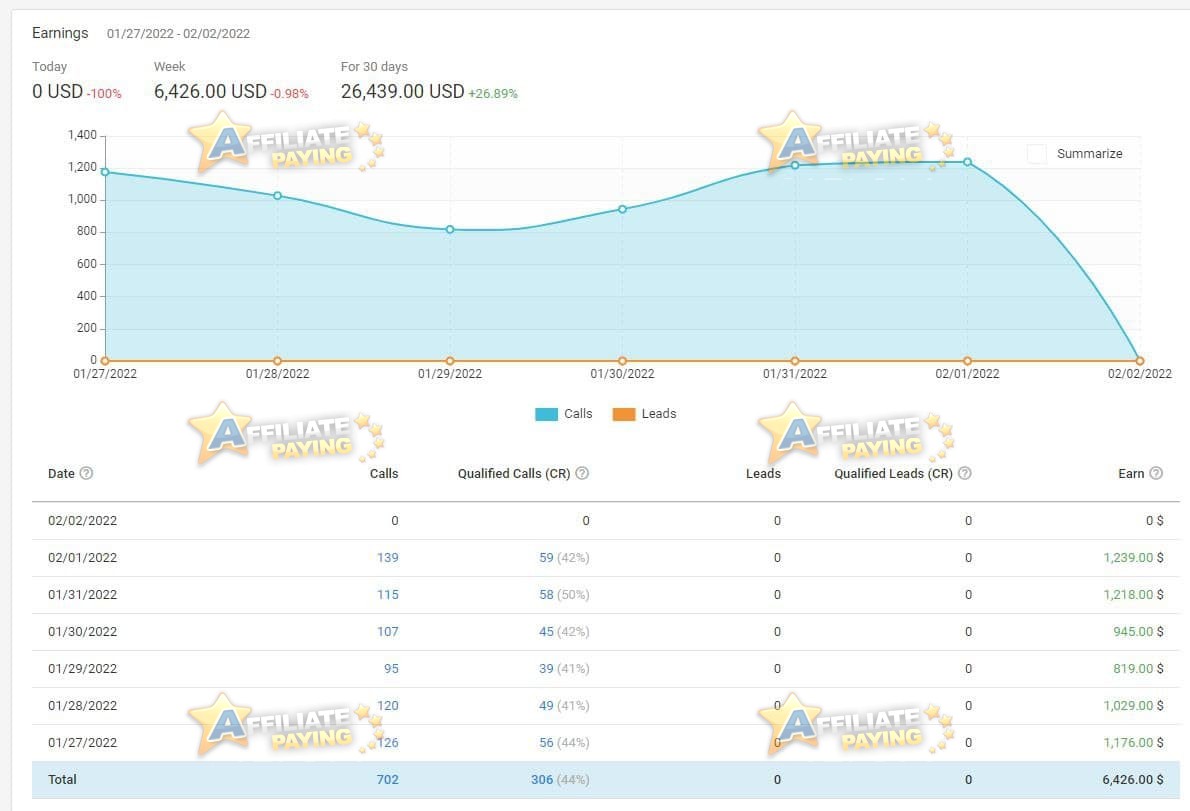
Task: Sort table by the Leads column header
Action: (763, 473)
